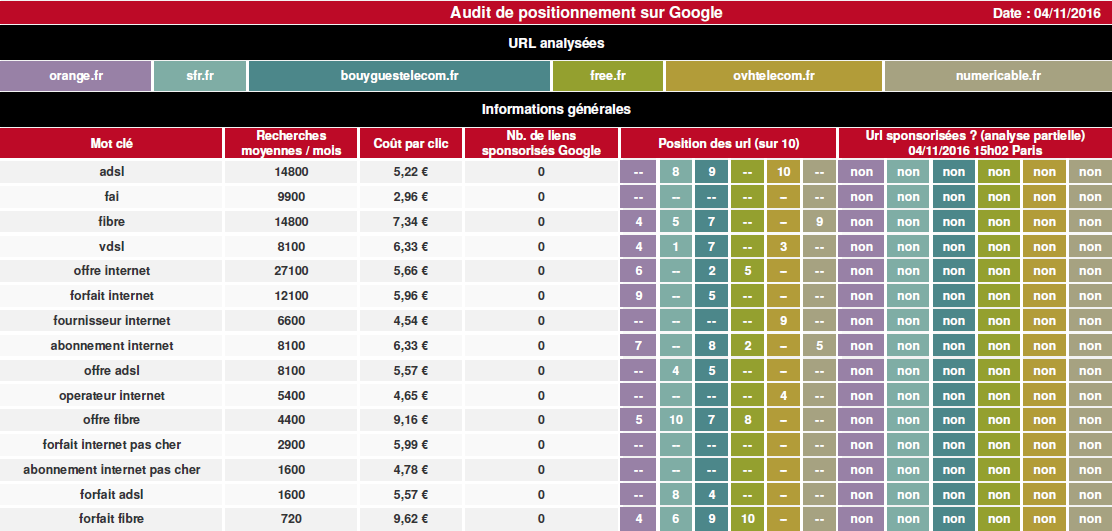Viewport: 1112px width, 531px height.
Task: Click the 9900 searches value
Action: (291, 196)
